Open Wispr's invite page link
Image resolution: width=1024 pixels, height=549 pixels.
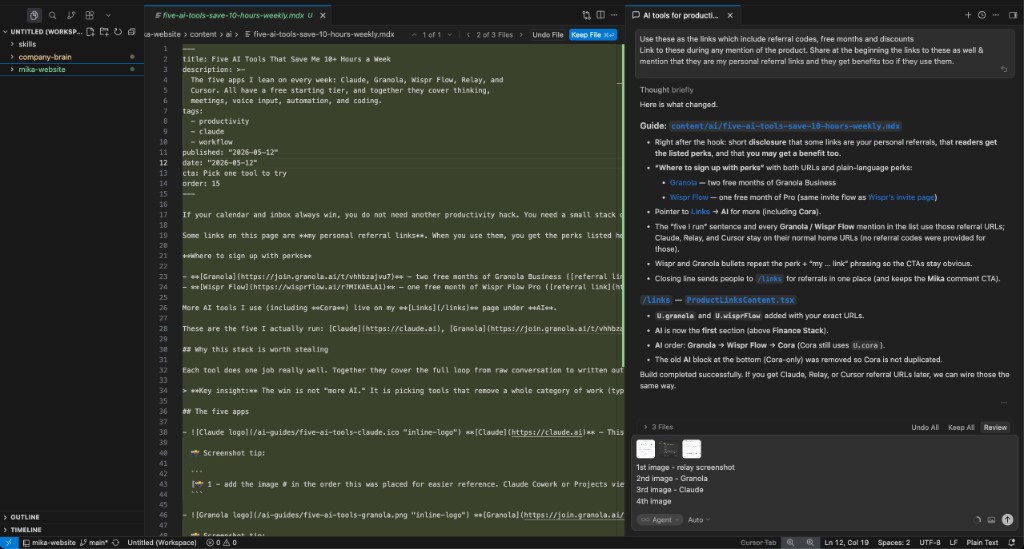coord(901,197)
